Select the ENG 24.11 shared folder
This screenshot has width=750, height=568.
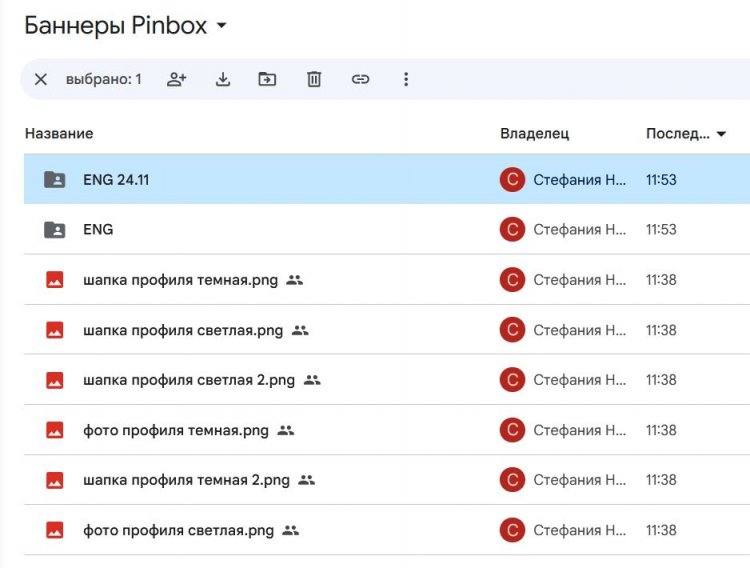point(116,180)
